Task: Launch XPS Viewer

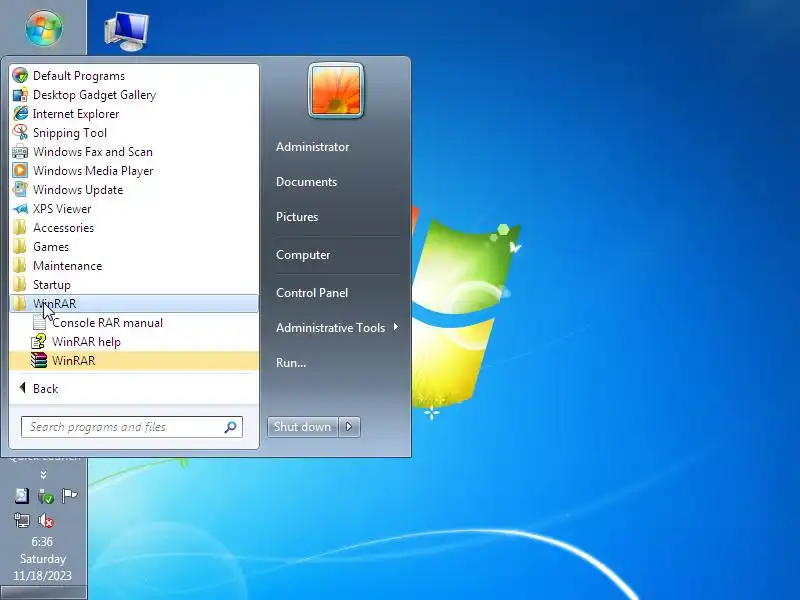Action: point(134,209)
